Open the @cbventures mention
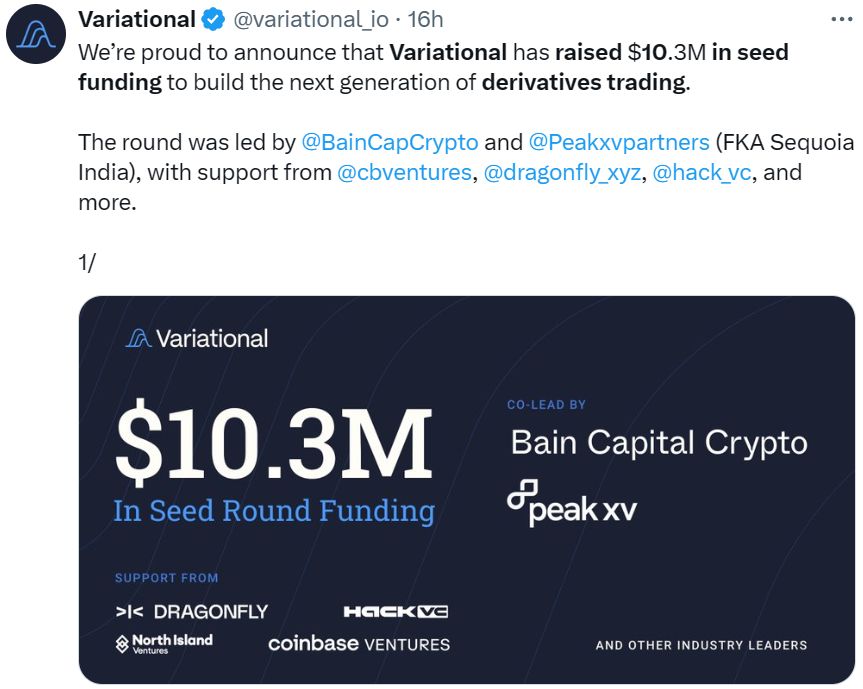Image resolution: width=863 pixels, height=689 pixels. (404, 172)
